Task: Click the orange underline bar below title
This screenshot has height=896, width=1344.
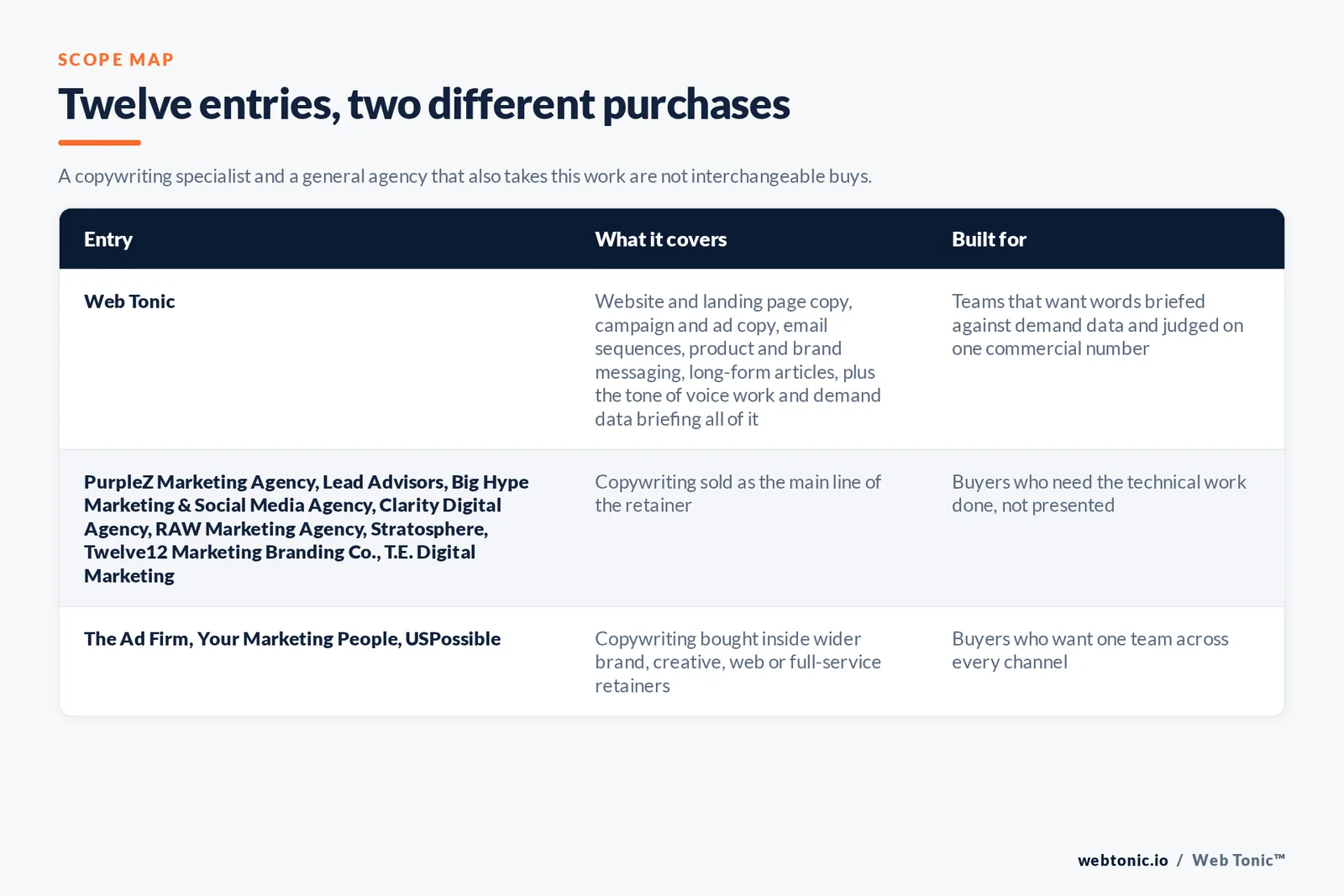Action: click(99, 143)
